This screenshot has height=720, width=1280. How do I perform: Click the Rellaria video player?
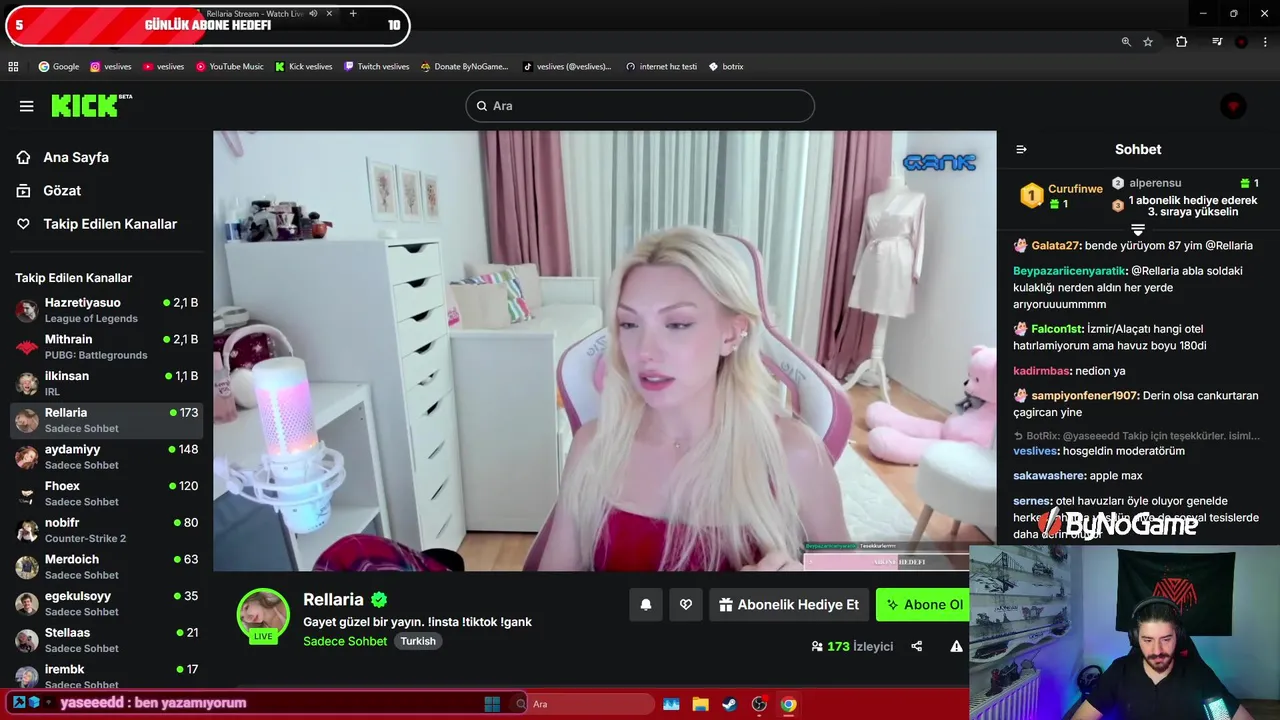click(605, 351)
